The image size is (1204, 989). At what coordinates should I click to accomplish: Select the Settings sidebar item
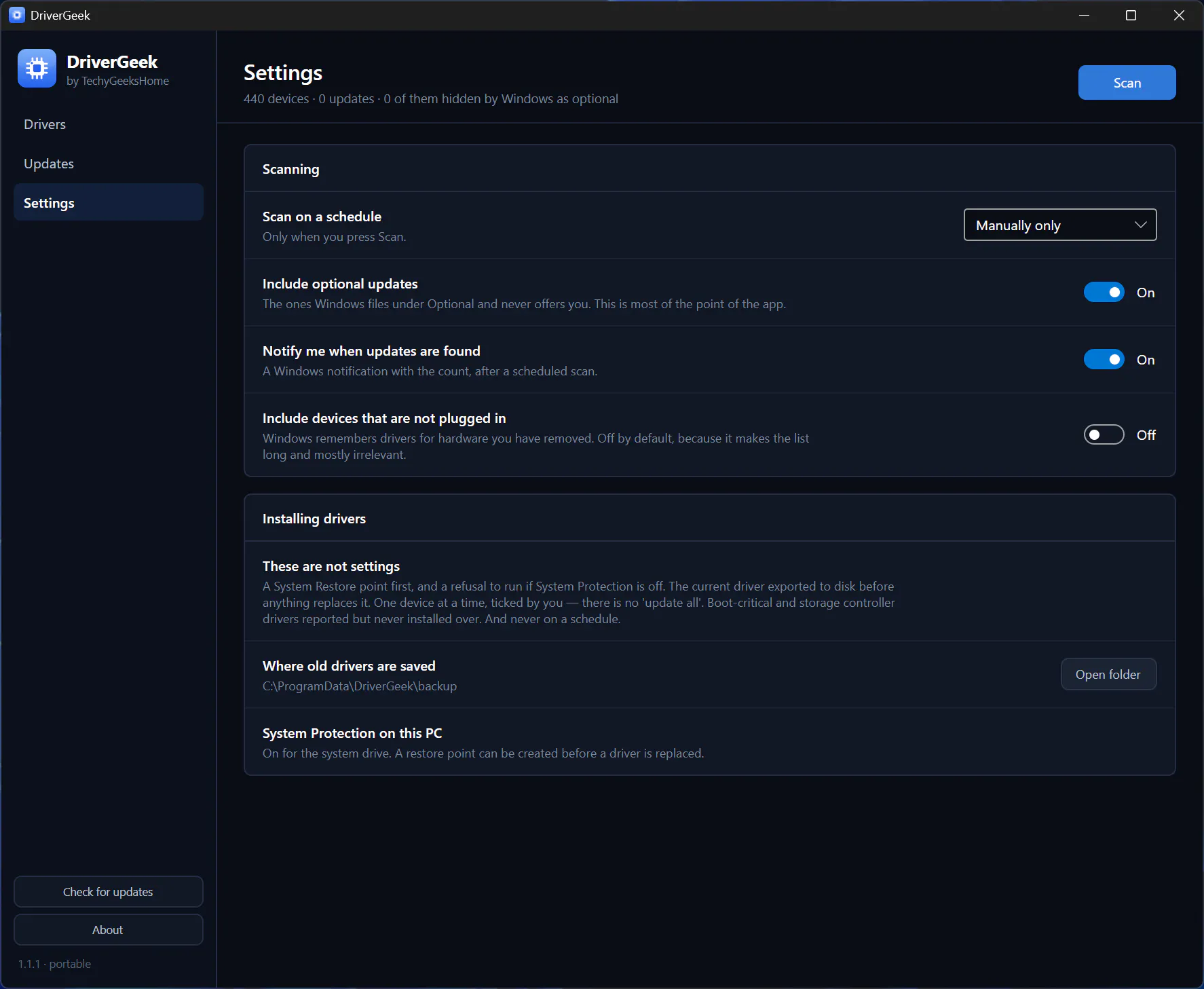[x=109, y=202]
